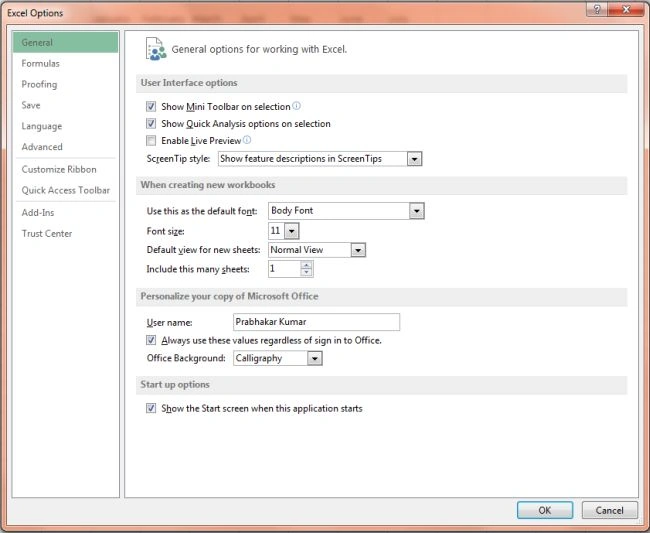
Task: Open the Office Background dropdown
Action: click(x=315, y=358)
